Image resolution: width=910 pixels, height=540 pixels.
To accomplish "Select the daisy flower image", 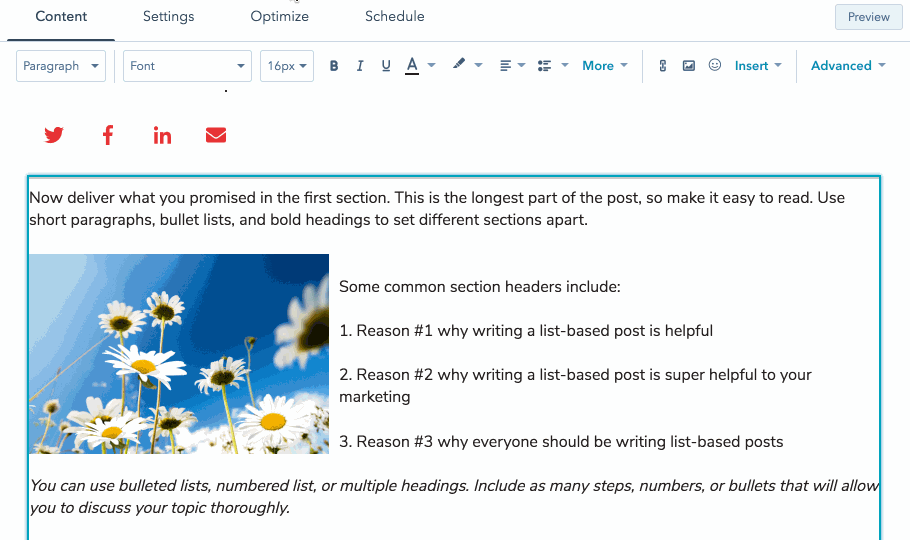I will click(x=179, y=354).
